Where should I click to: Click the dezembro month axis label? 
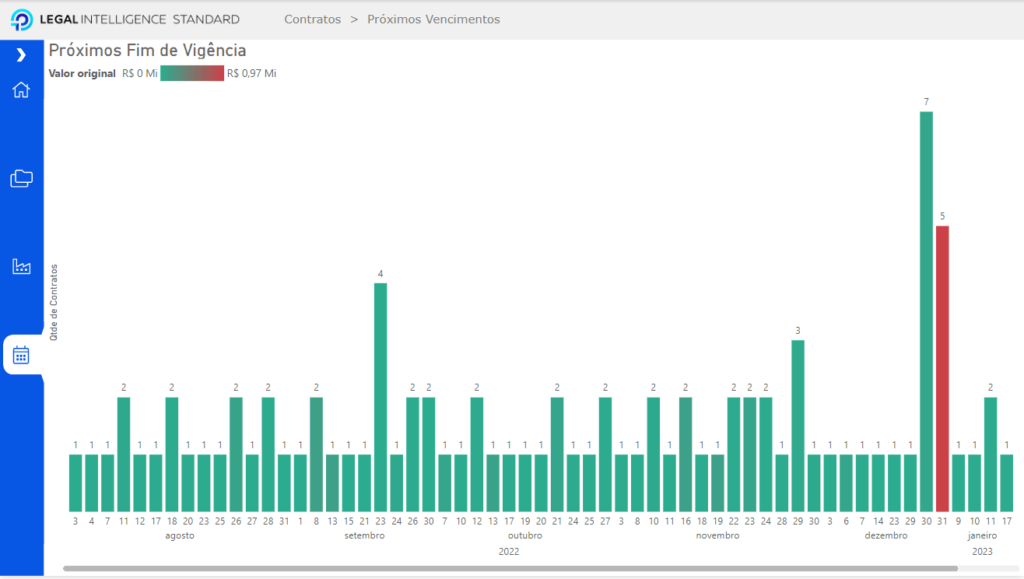click(886, 536)
